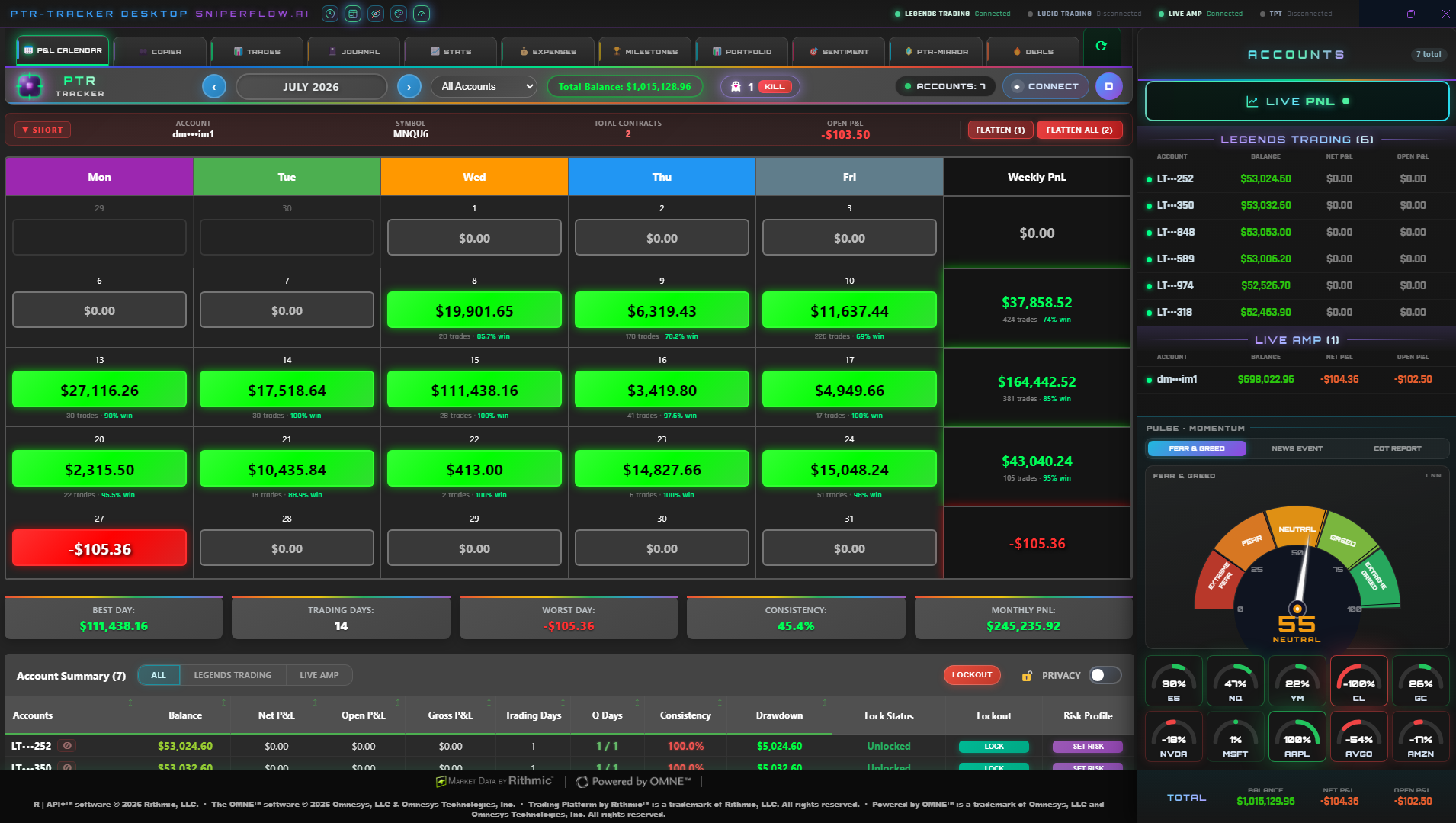Sort by the Balance column header

coord(185,715)
